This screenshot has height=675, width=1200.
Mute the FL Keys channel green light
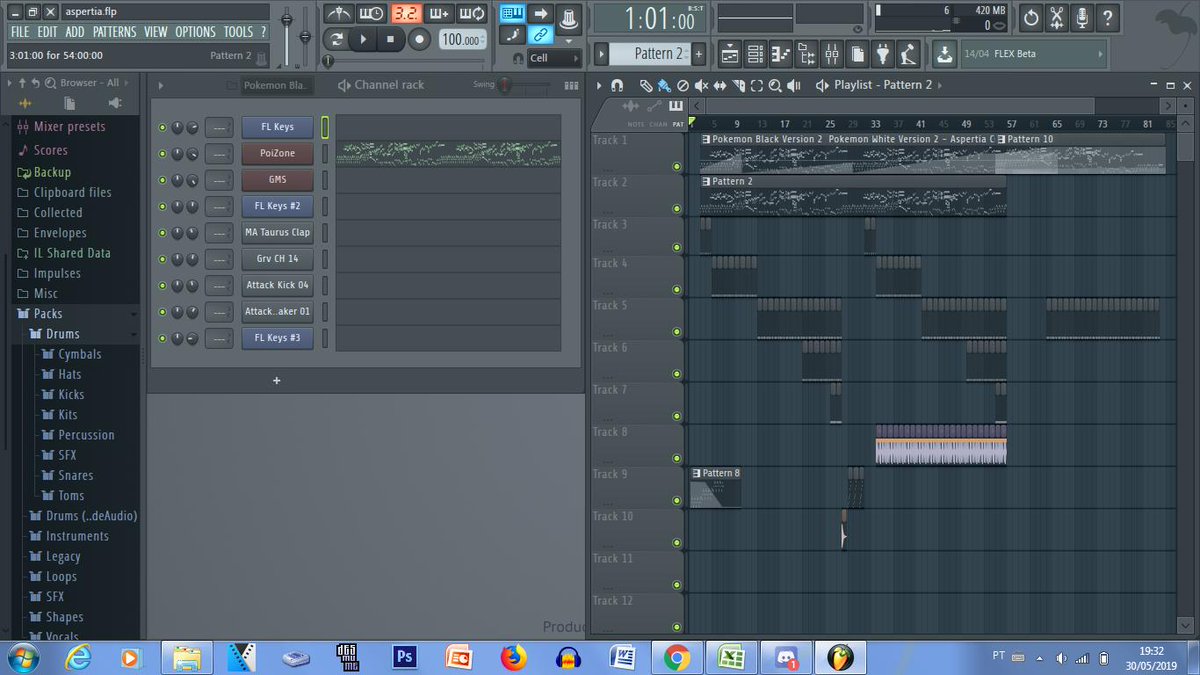pyautogui.click(x=162, y=128)
